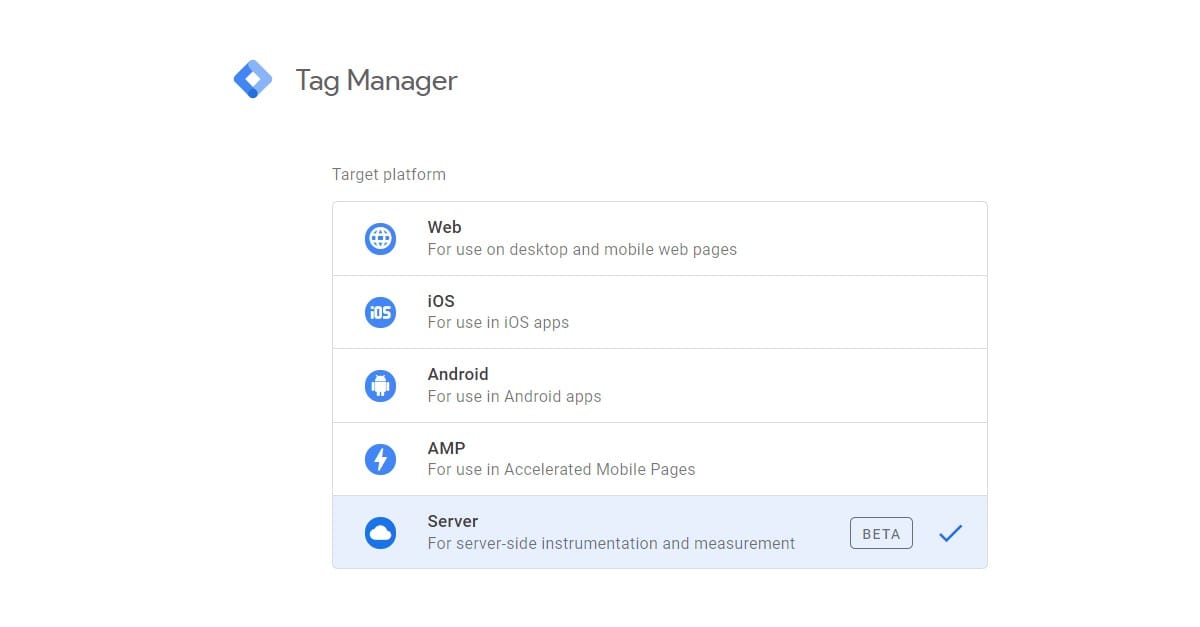Image resolution: width=1200 pixels, height=627 pixels.
Task: Click "For use on desktop and mobile web pages"
Action: pos(582,250)
